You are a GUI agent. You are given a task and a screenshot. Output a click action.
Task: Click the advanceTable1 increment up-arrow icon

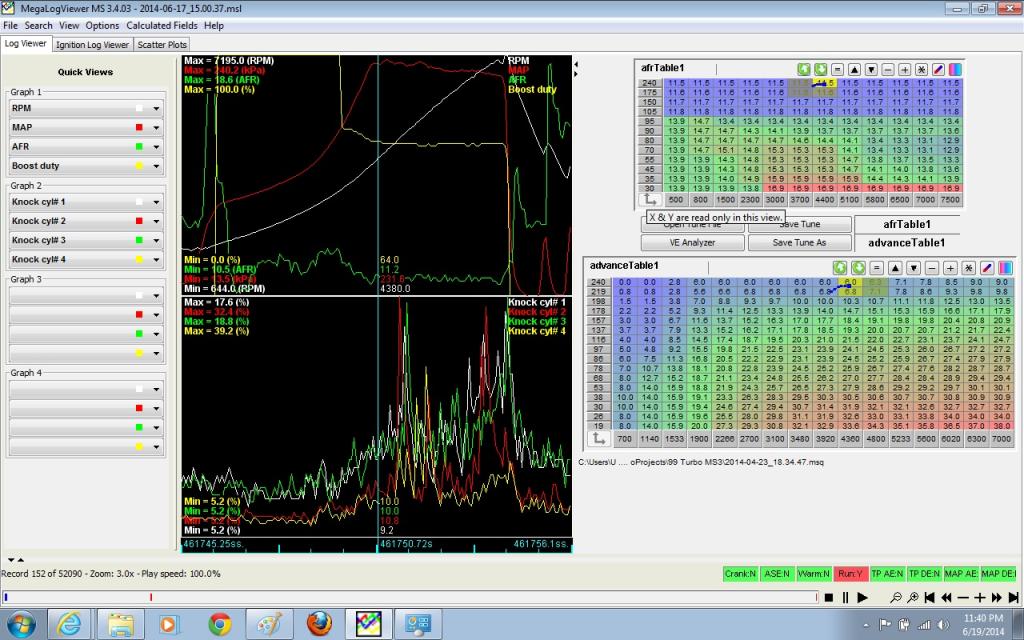(895, 268)
